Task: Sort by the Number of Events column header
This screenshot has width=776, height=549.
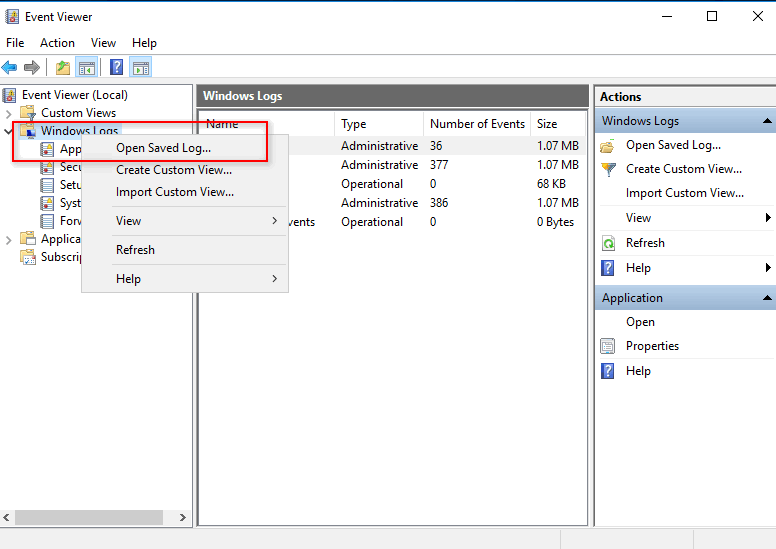Action: click(477, 124)
